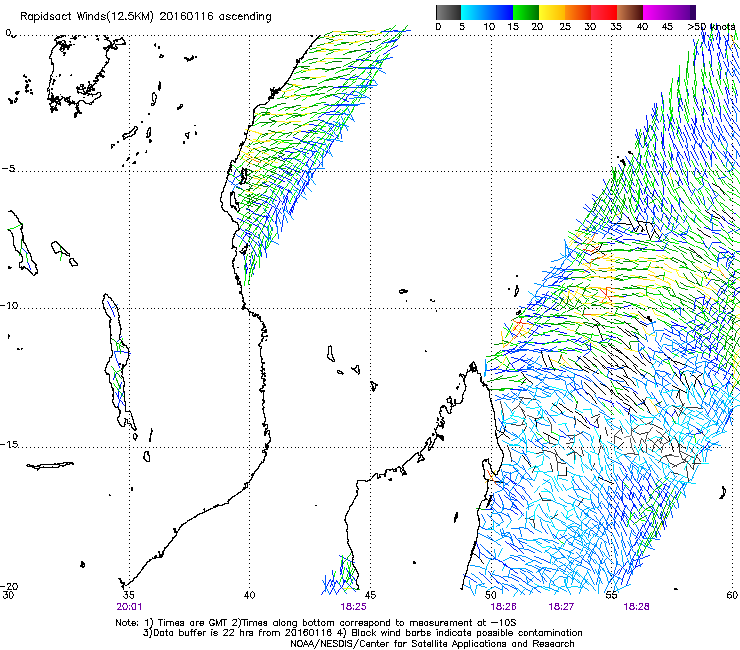Click the dark purple 45–50 knots legend swatch

click(682, 12)
